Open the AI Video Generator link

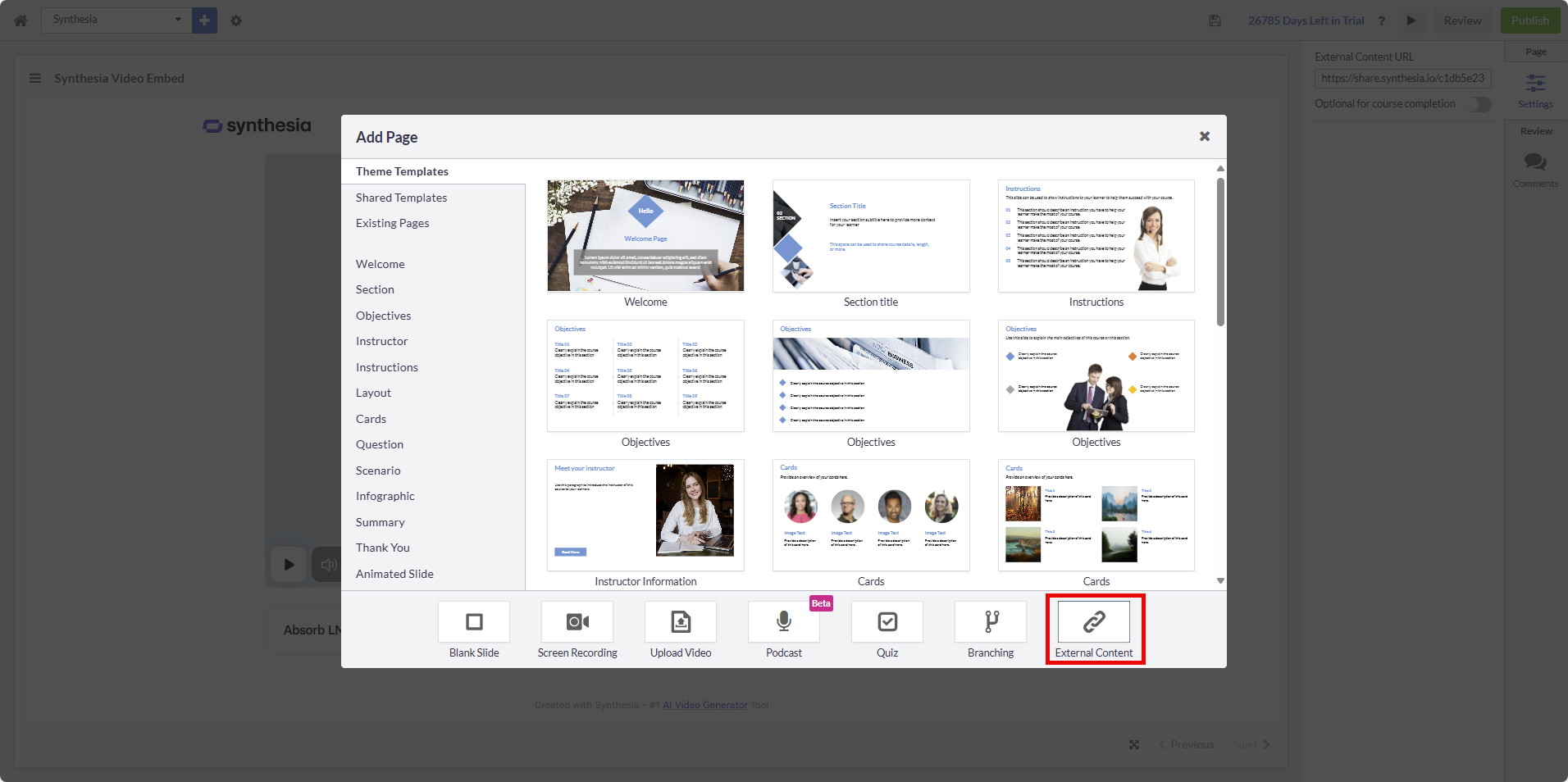pos(705,705)
